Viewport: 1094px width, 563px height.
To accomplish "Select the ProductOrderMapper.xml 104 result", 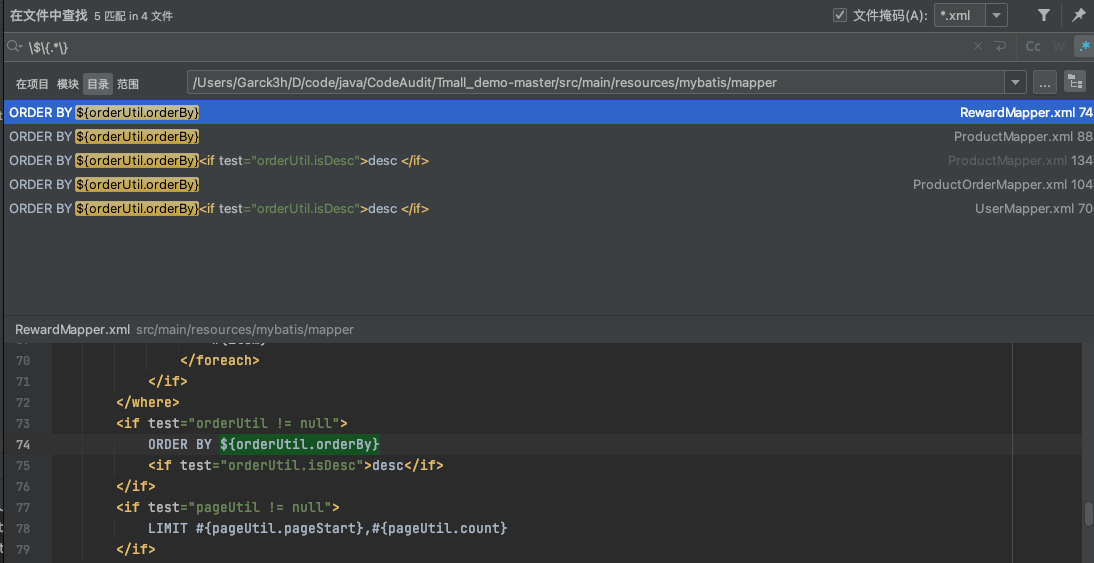I will coord(548,184).
